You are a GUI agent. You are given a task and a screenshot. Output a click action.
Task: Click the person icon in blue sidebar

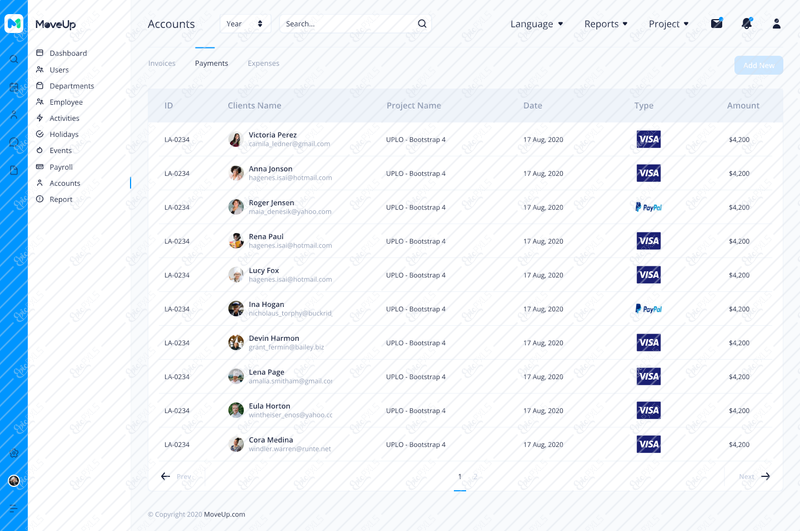point(14,115)
